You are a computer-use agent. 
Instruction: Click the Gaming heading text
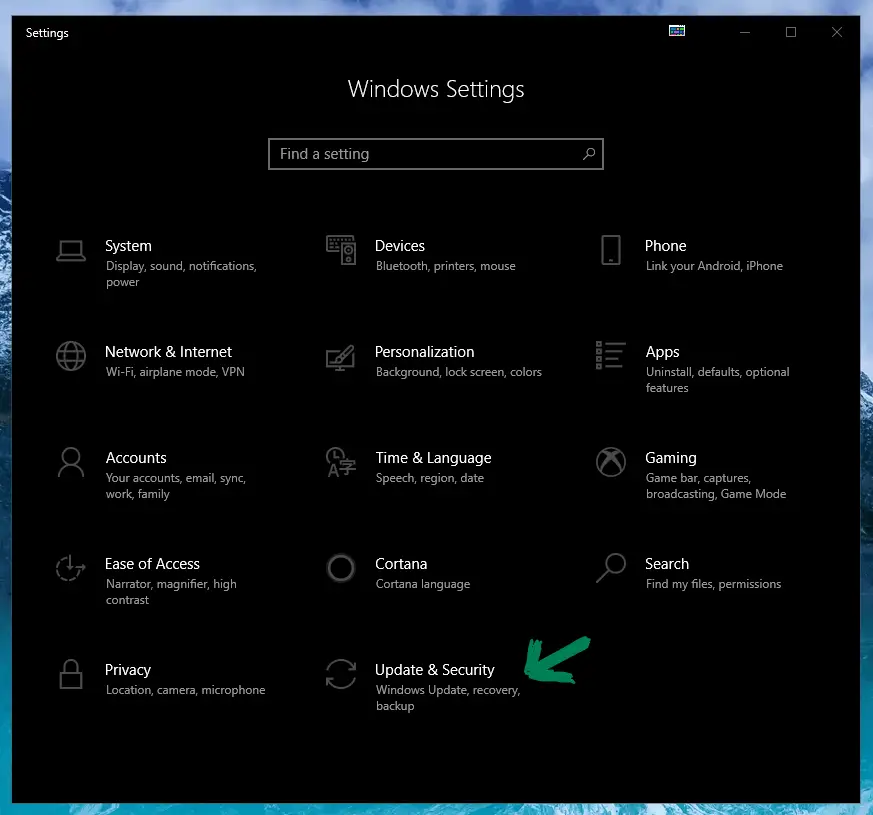pos(670,458)
